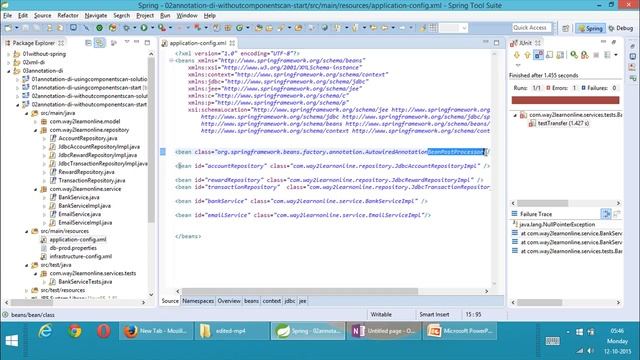Click the green Run button in toolbar

(144, 28)
